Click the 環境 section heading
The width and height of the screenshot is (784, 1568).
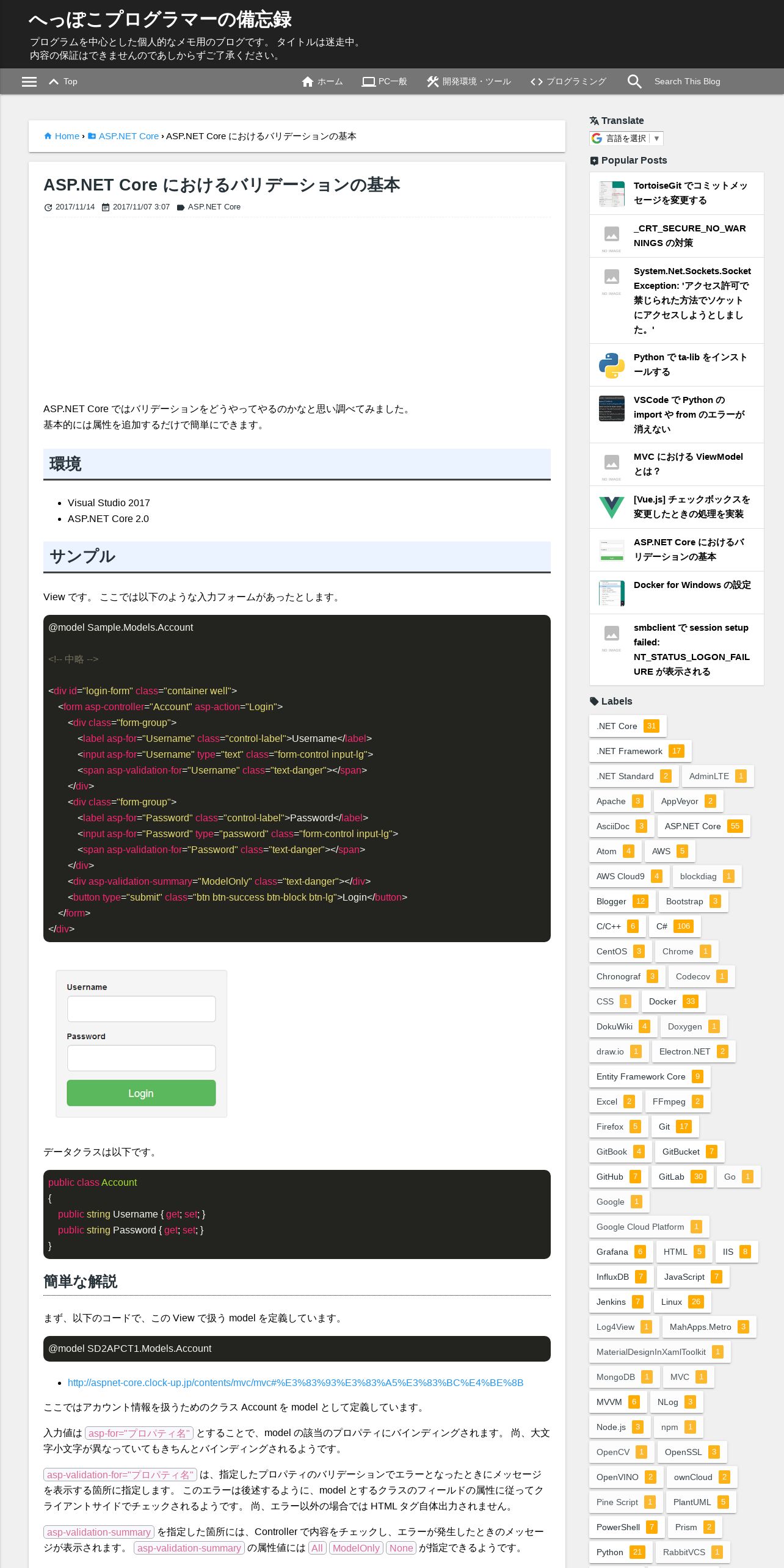(x=297, y=464)
